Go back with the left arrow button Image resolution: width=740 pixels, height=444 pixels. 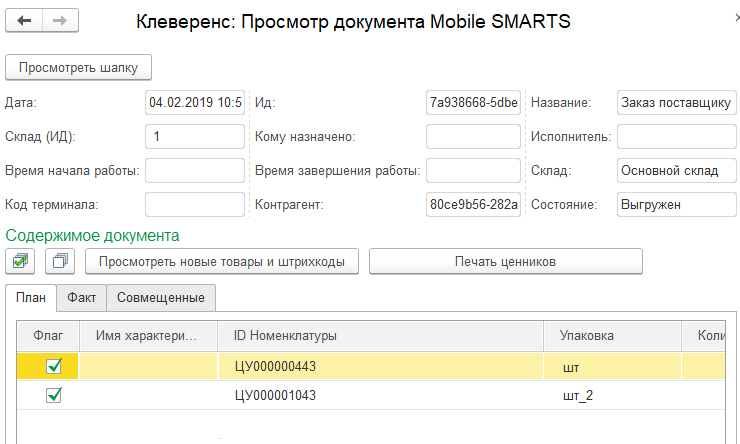[24, 21]
